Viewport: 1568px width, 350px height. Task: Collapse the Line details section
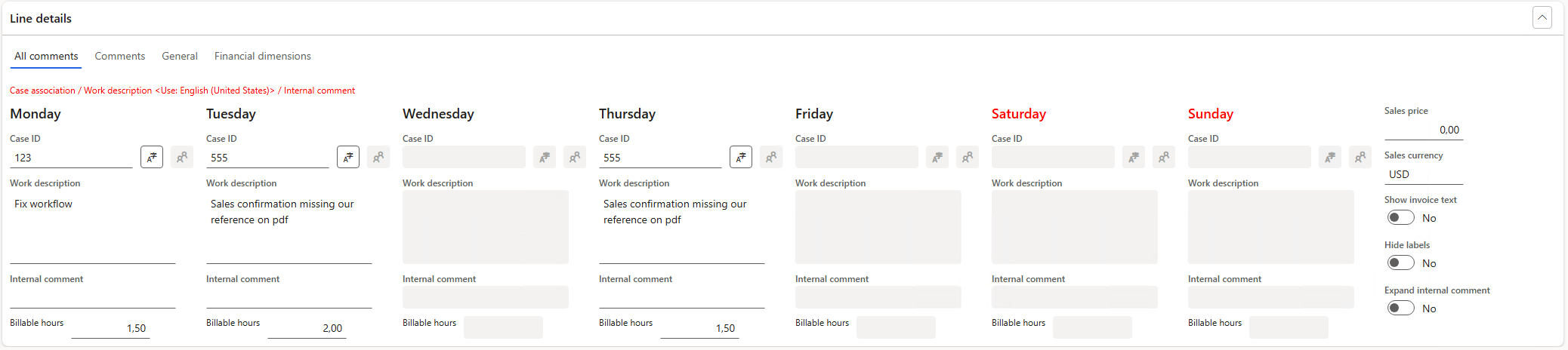pyautogui.click(x=1542, y=17)
